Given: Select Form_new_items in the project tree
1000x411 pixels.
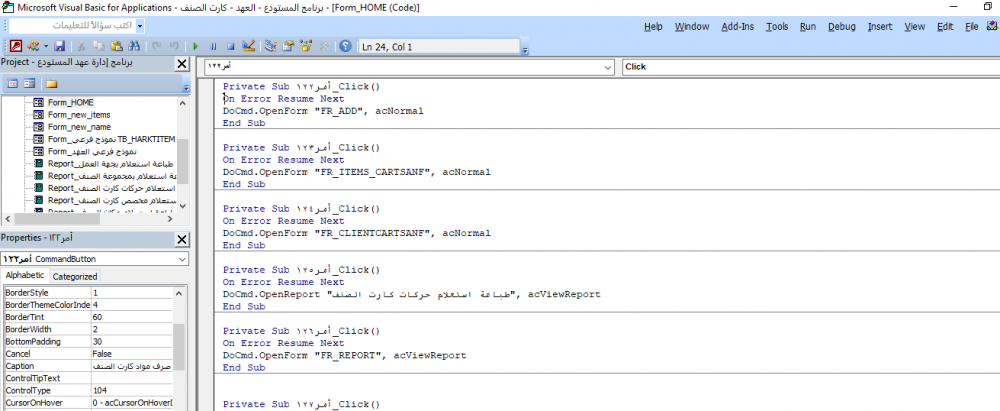Looking at the screenshot, I should coord(79,114).
